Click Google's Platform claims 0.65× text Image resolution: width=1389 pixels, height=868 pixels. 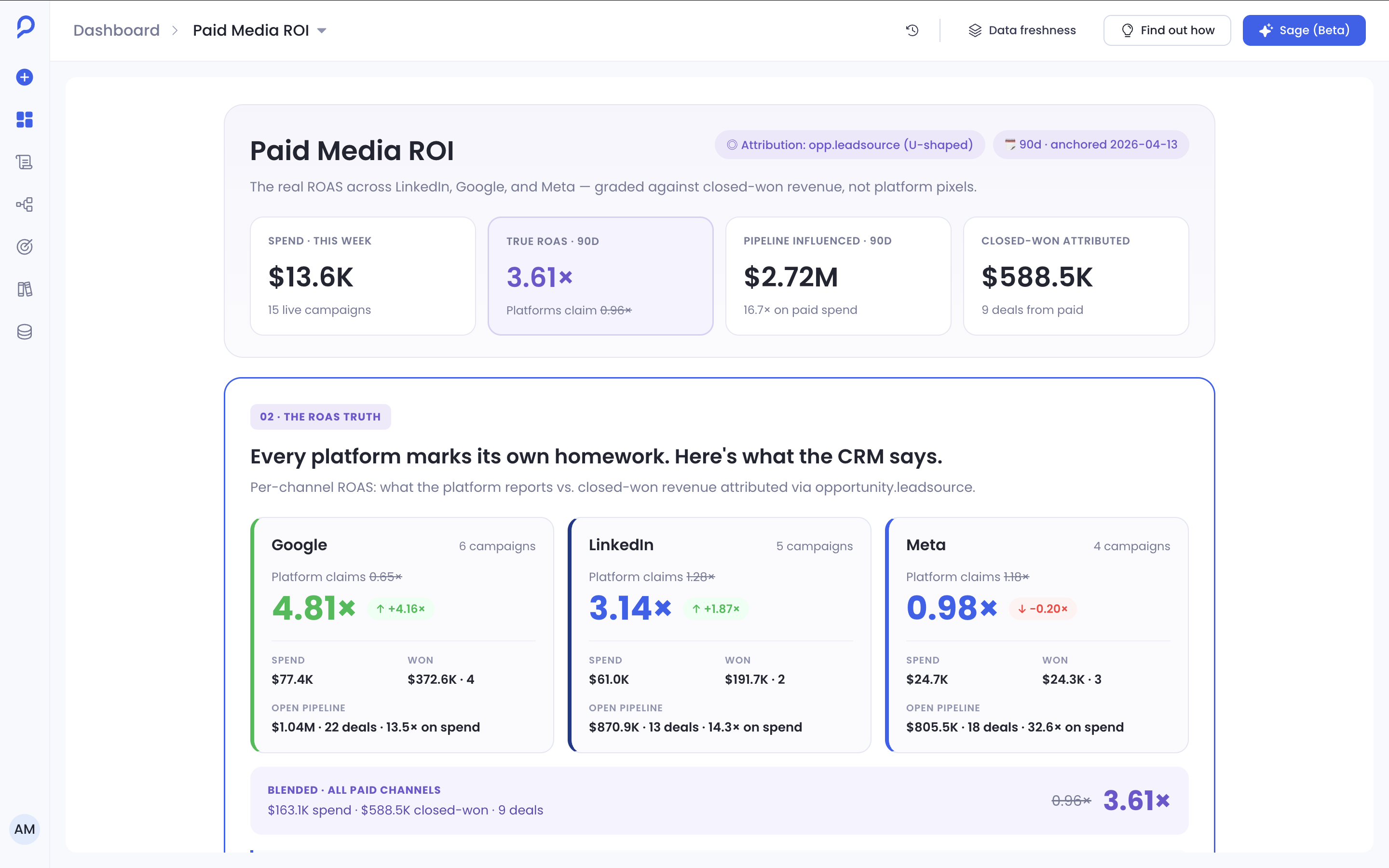(x=337, y=577)
